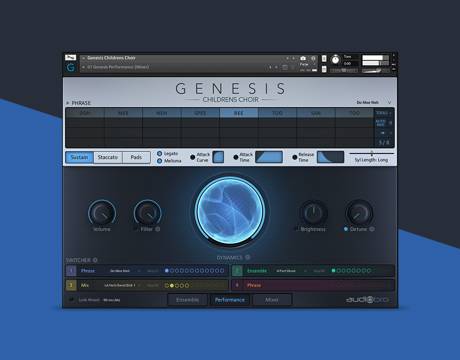This screenshot has height=360, width=460.
Task: Expand the PHRASE section arrow
Action: tap(68, 103)
